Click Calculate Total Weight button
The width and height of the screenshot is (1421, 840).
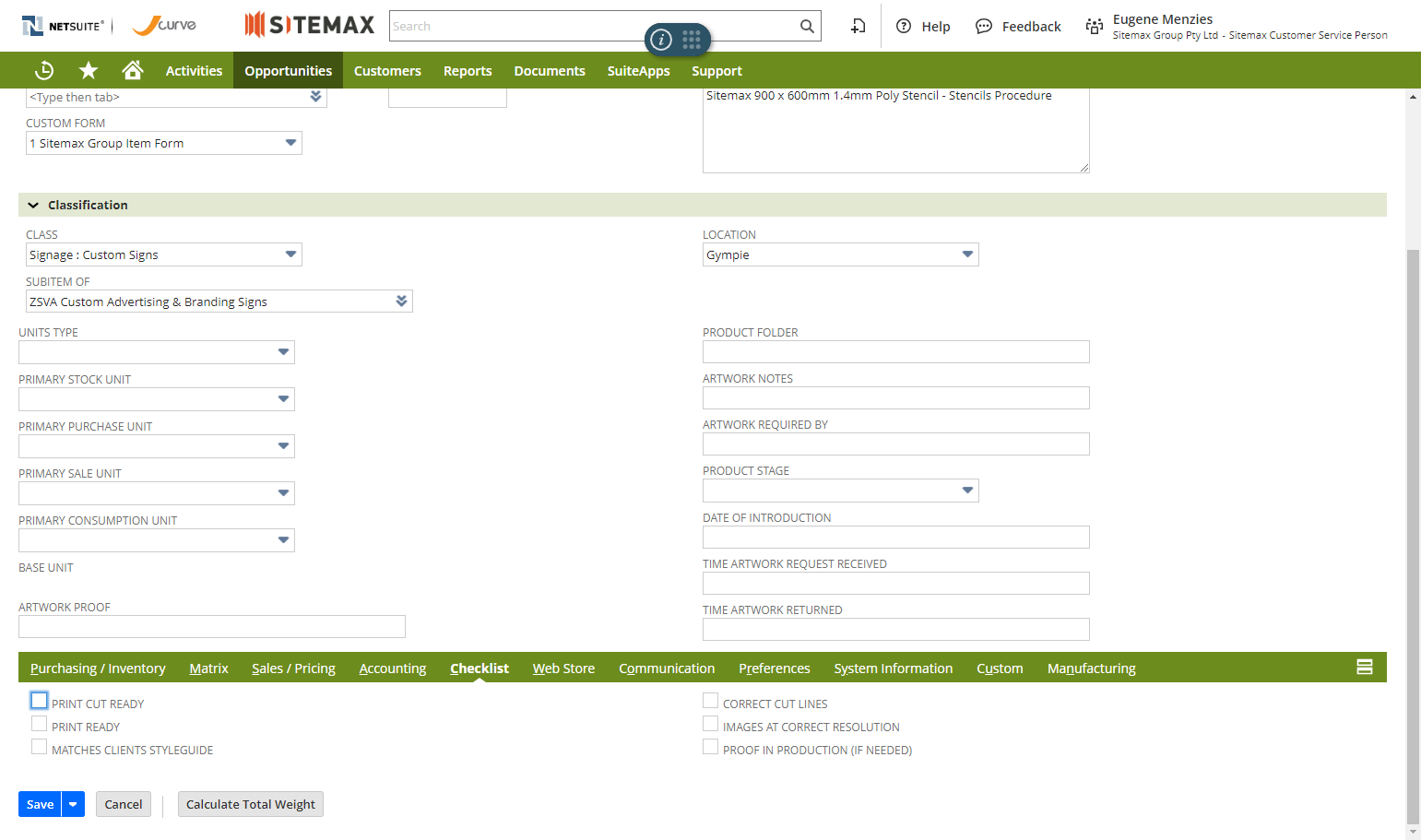point(251,804)
